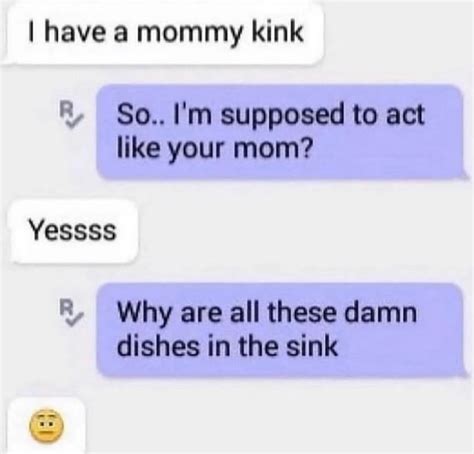474x454 pixels.
Task: Tap the "Yessss" message bubble
Action: click(74, 231)
